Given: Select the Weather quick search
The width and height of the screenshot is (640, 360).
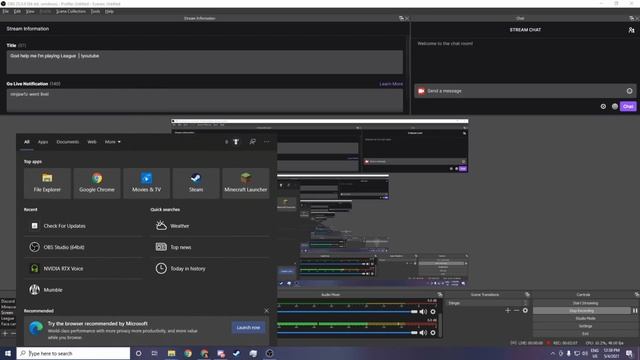Looking at the screenshot, I should click(210, 226).
